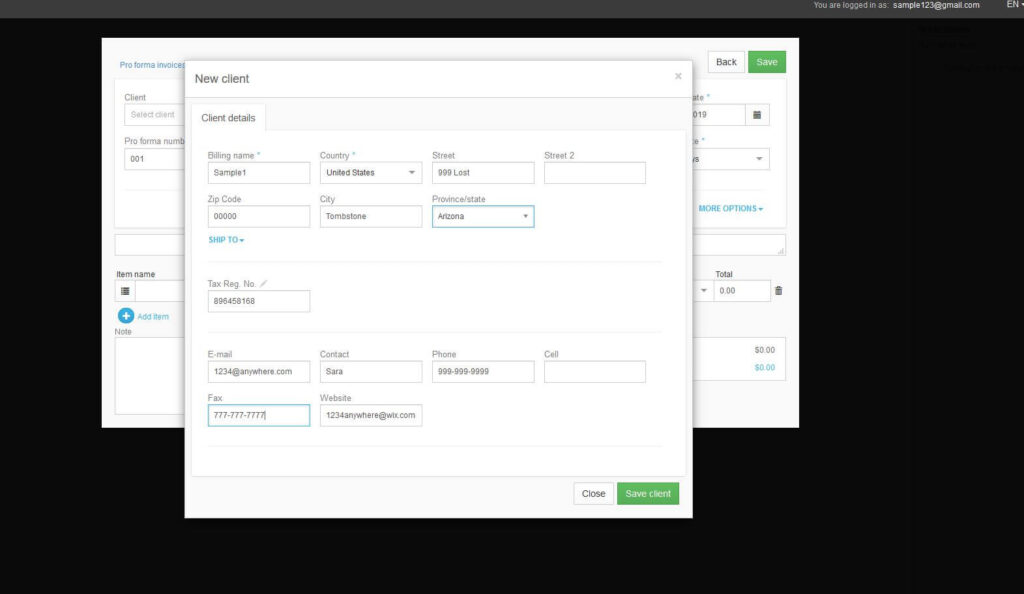Viewport: 1024px width, 594px height.
Task: Open the Pro forma invoices breadcrumb link
Action: pyautogui.click(x=152, y=65)
